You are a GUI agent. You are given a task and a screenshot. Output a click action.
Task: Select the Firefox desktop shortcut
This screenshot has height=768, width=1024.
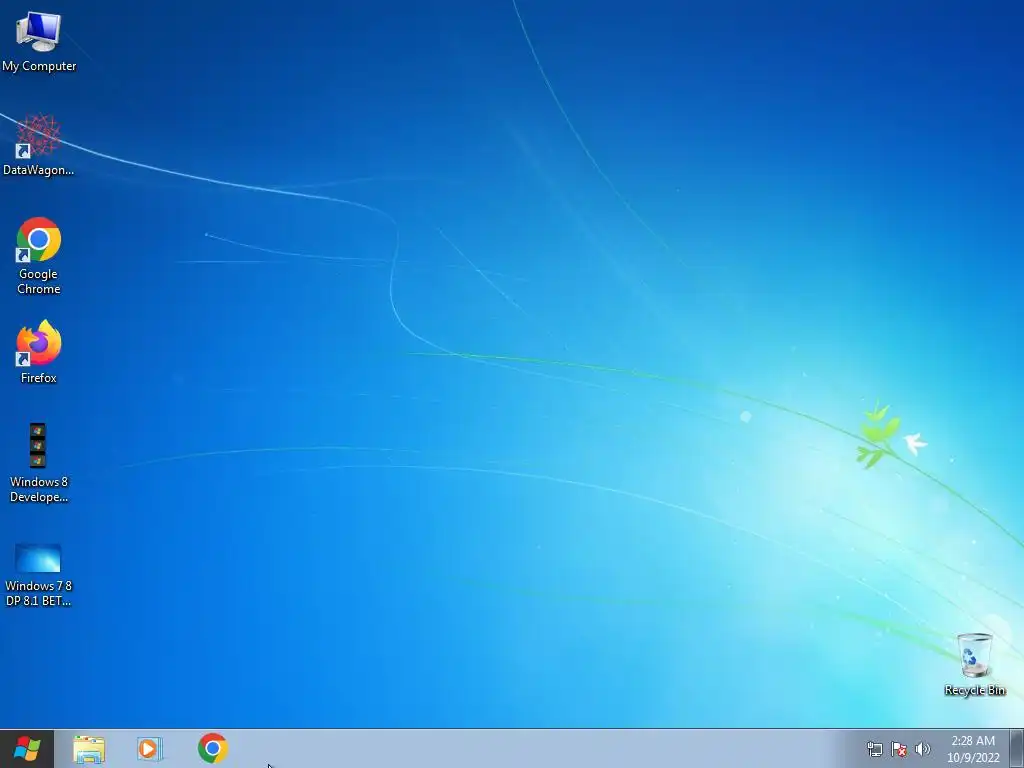[39, 343]
